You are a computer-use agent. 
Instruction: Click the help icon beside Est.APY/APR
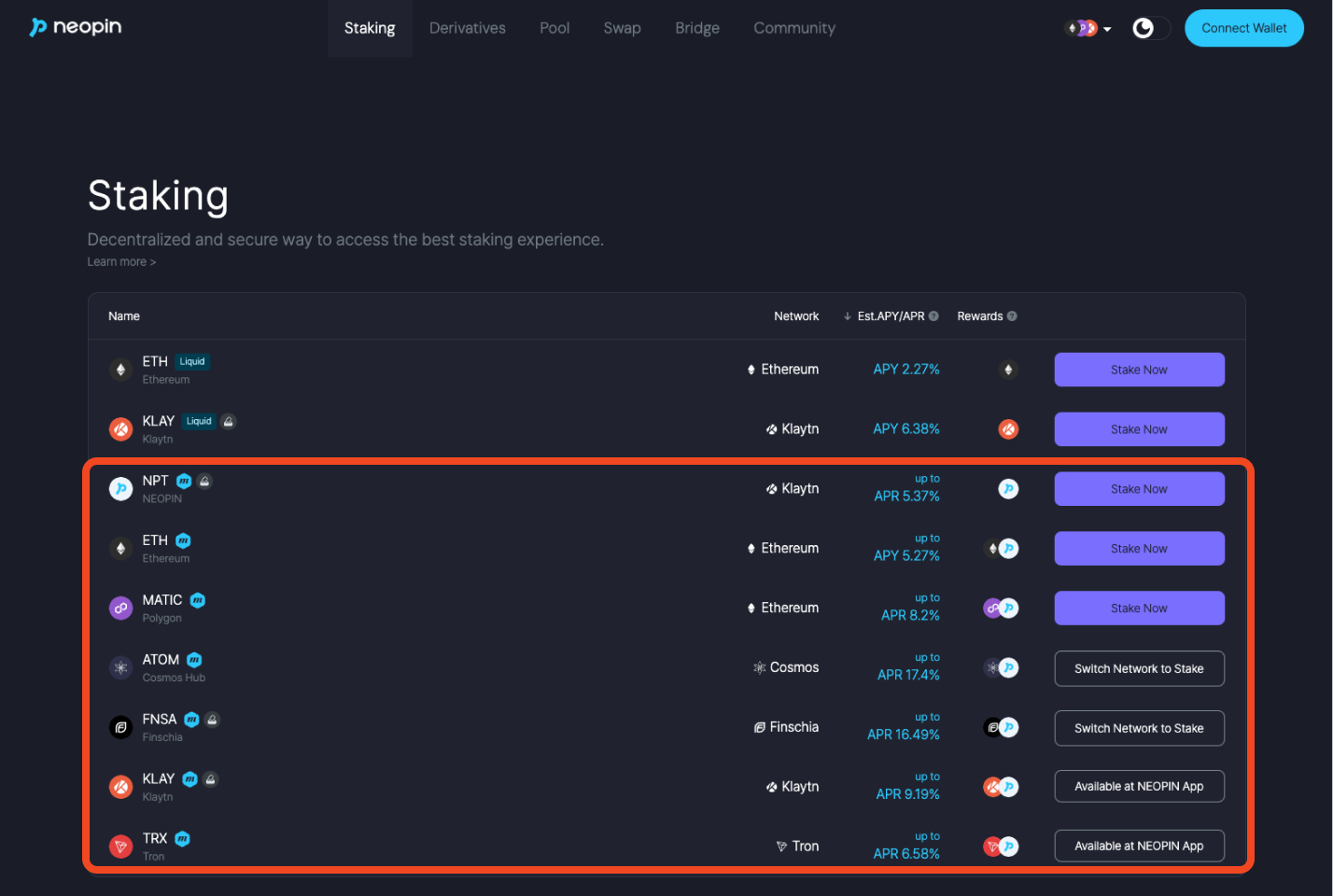tap(933, 316)
